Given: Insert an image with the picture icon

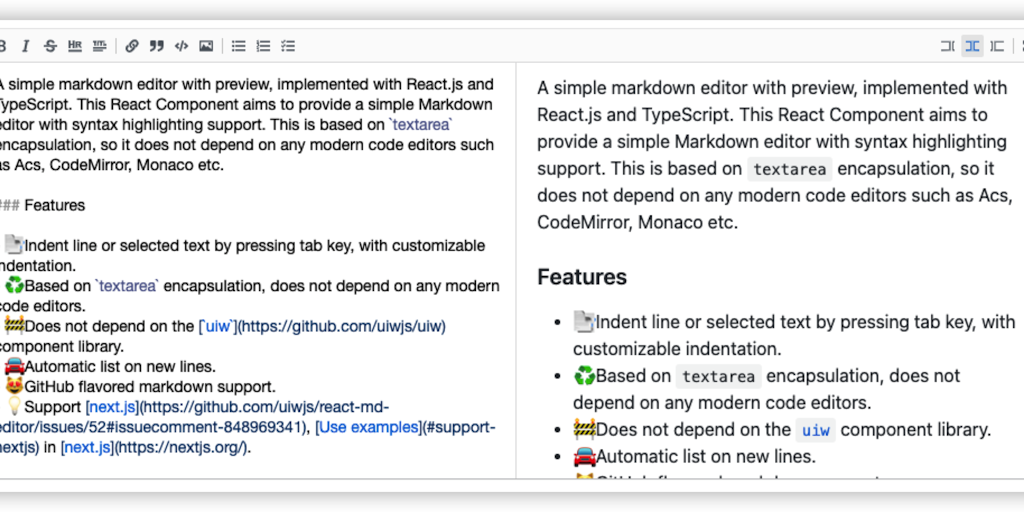Looking at the screenshot, I should 206,46.
